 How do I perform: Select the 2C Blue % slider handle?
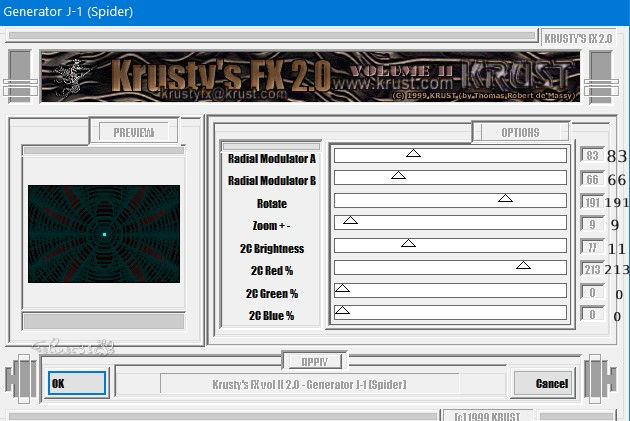click(x=342, y=310)
